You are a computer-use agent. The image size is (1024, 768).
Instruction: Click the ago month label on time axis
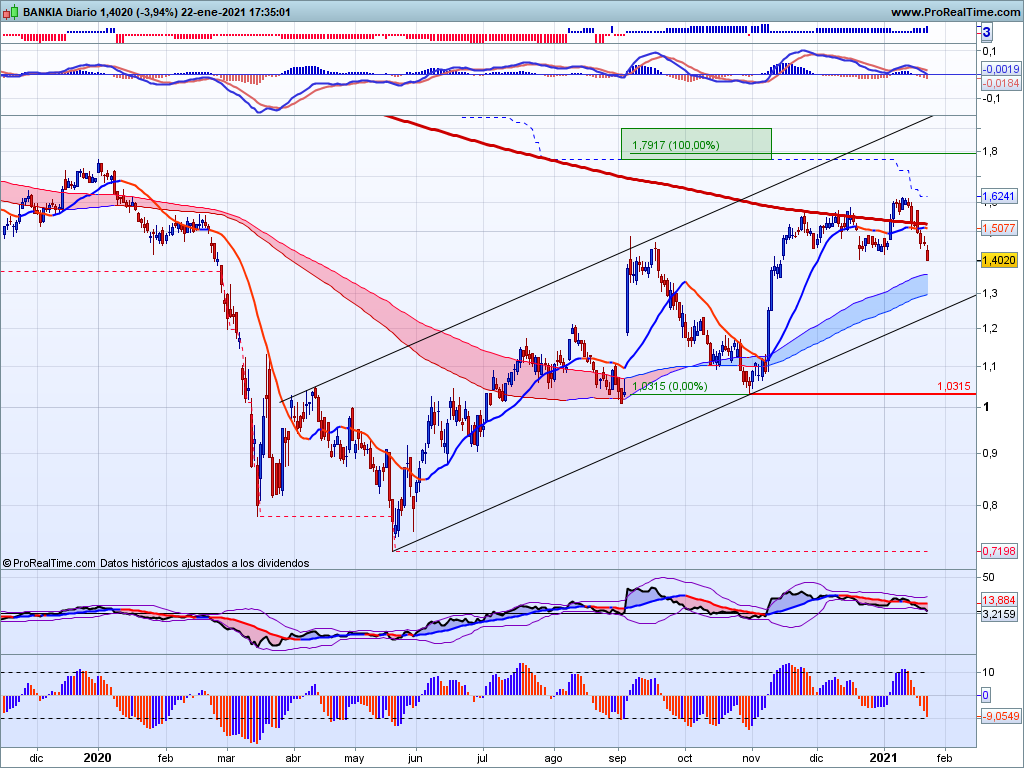tap(553, 758)
